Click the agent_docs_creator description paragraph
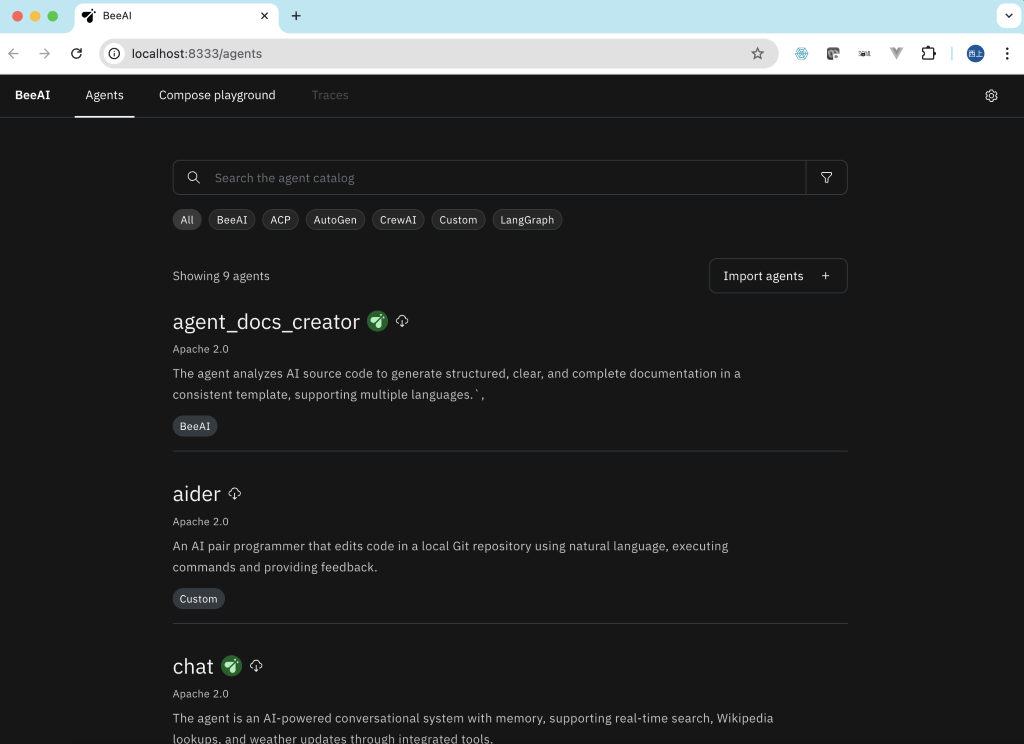Image resolution: width=1024 pixels, height=744 pixels. click(456, 384)
